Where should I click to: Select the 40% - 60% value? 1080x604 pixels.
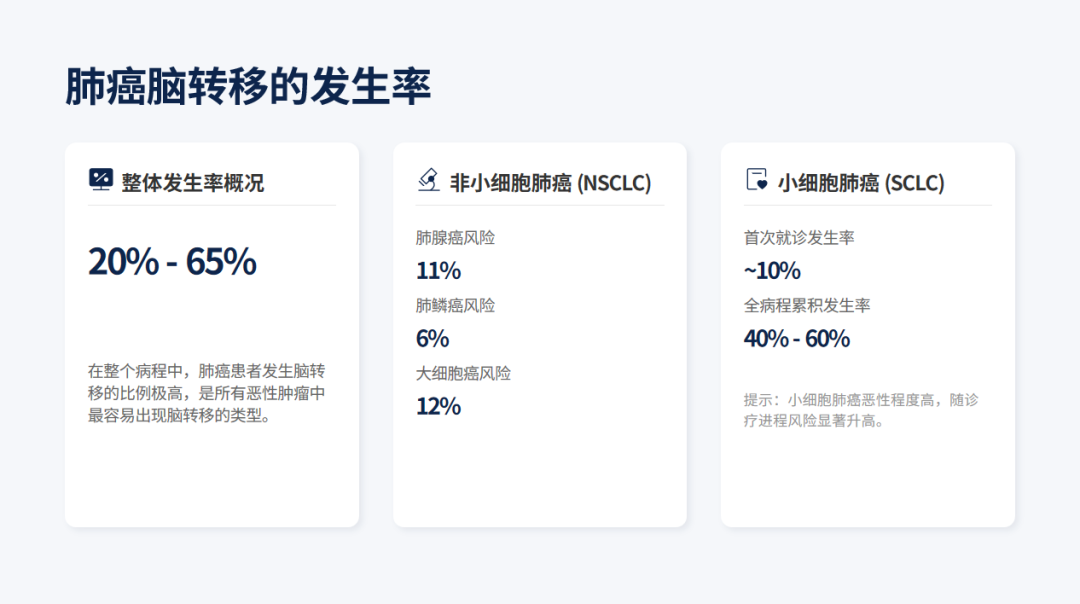797,338
